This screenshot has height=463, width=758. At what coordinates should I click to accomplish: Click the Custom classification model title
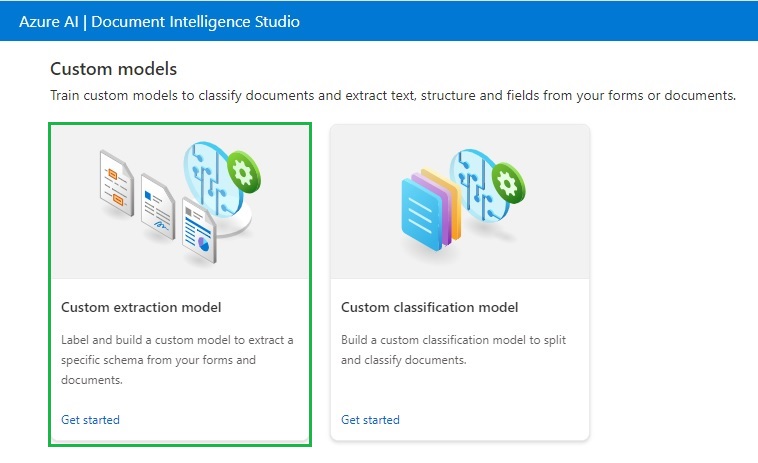pos(429,307)
